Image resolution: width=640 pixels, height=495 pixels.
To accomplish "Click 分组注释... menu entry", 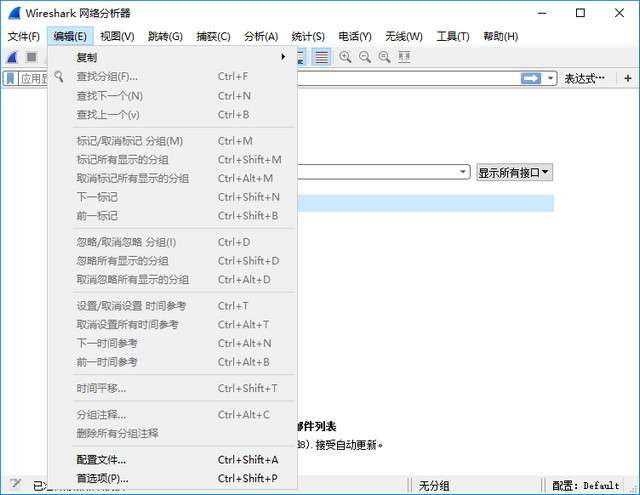I will [172, 415].
